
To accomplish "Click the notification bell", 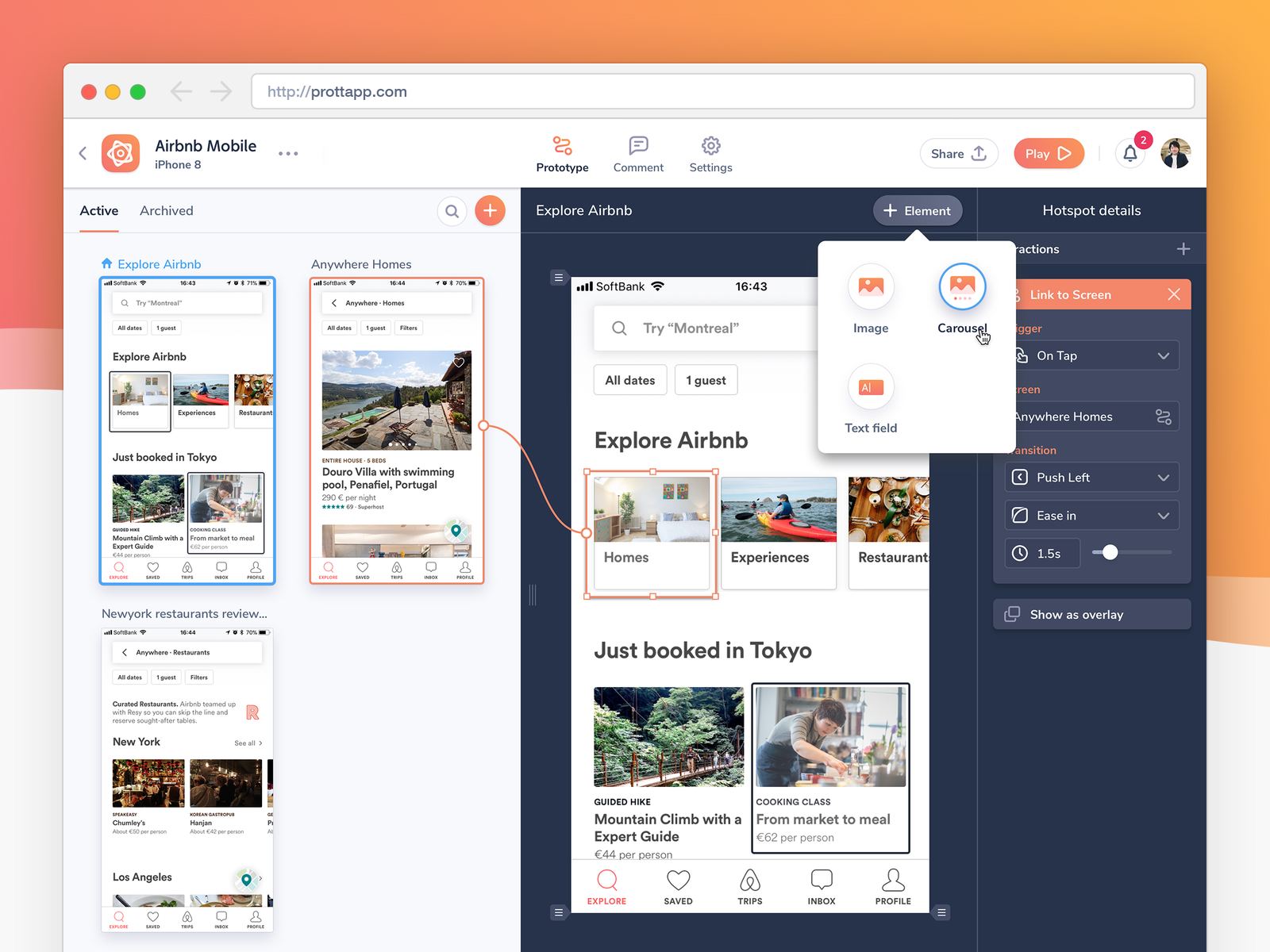I will coord(1130,153).
